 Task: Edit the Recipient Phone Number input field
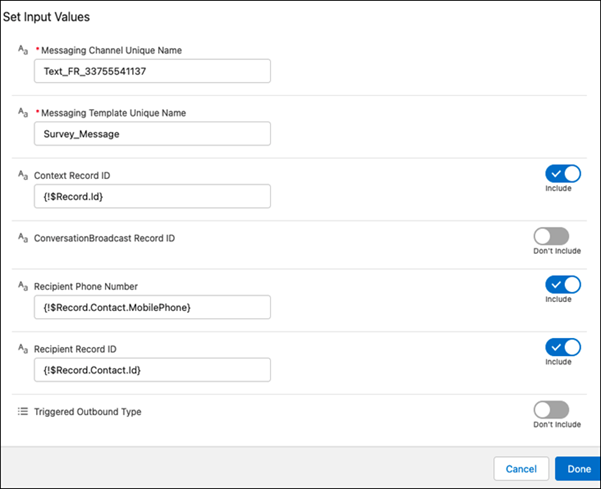tap(152, 307)
